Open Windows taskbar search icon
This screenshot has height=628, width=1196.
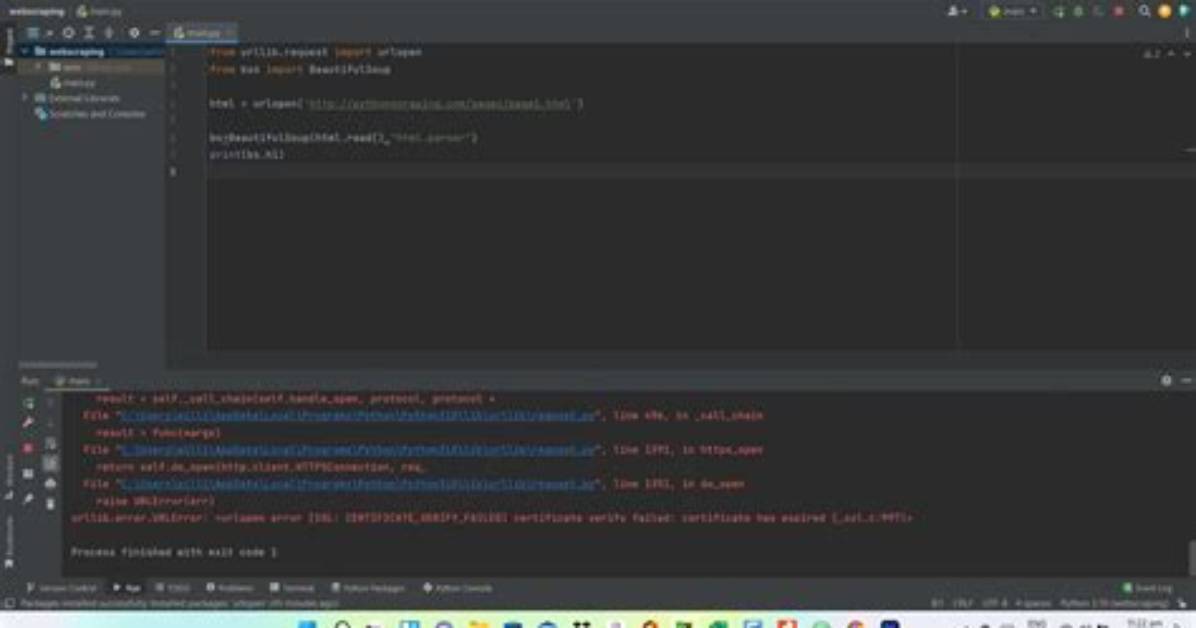342,624
